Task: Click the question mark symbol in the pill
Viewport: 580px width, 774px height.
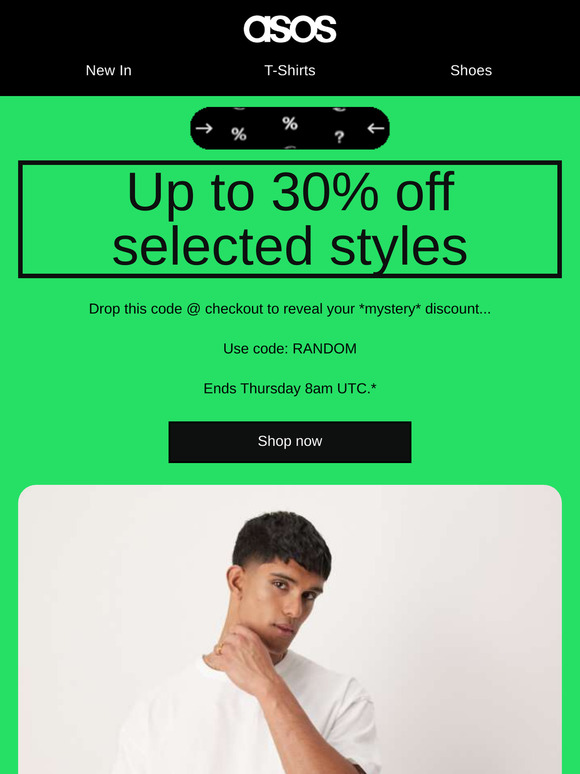Action: 339,137
